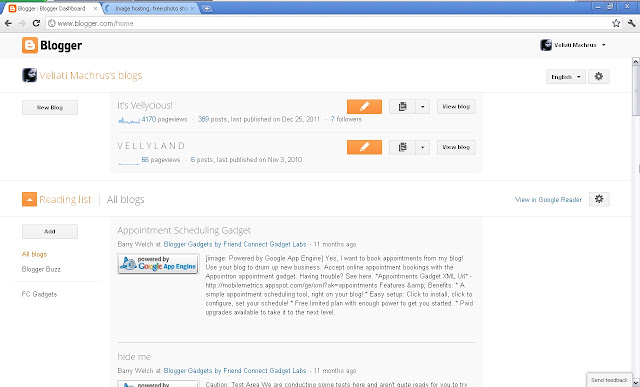Click the Veliati Machrus profile avatar in header
This screenshot has width=640, height=387.
coord(546,45)
